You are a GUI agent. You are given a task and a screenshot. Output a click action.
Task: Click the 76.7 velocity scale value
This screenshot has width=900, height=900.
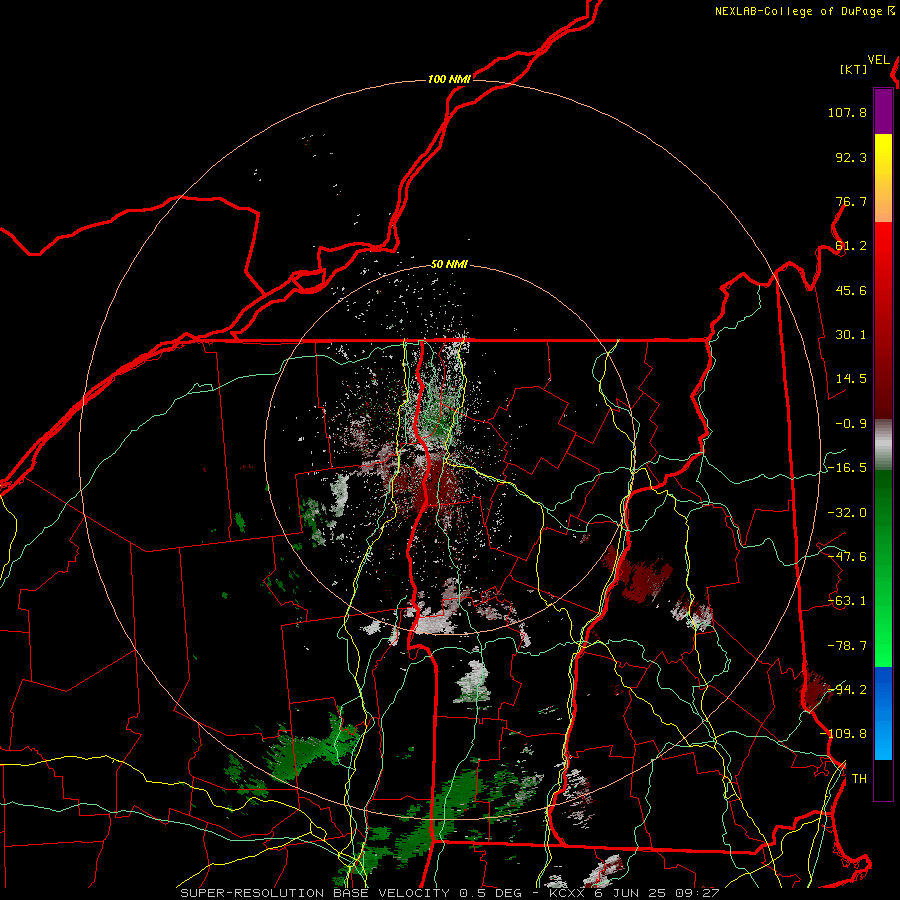(851, 201)
